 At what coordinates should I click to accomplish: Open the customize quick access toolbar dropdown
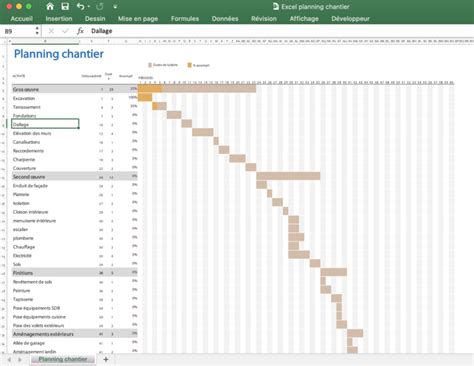coord(115,7)
